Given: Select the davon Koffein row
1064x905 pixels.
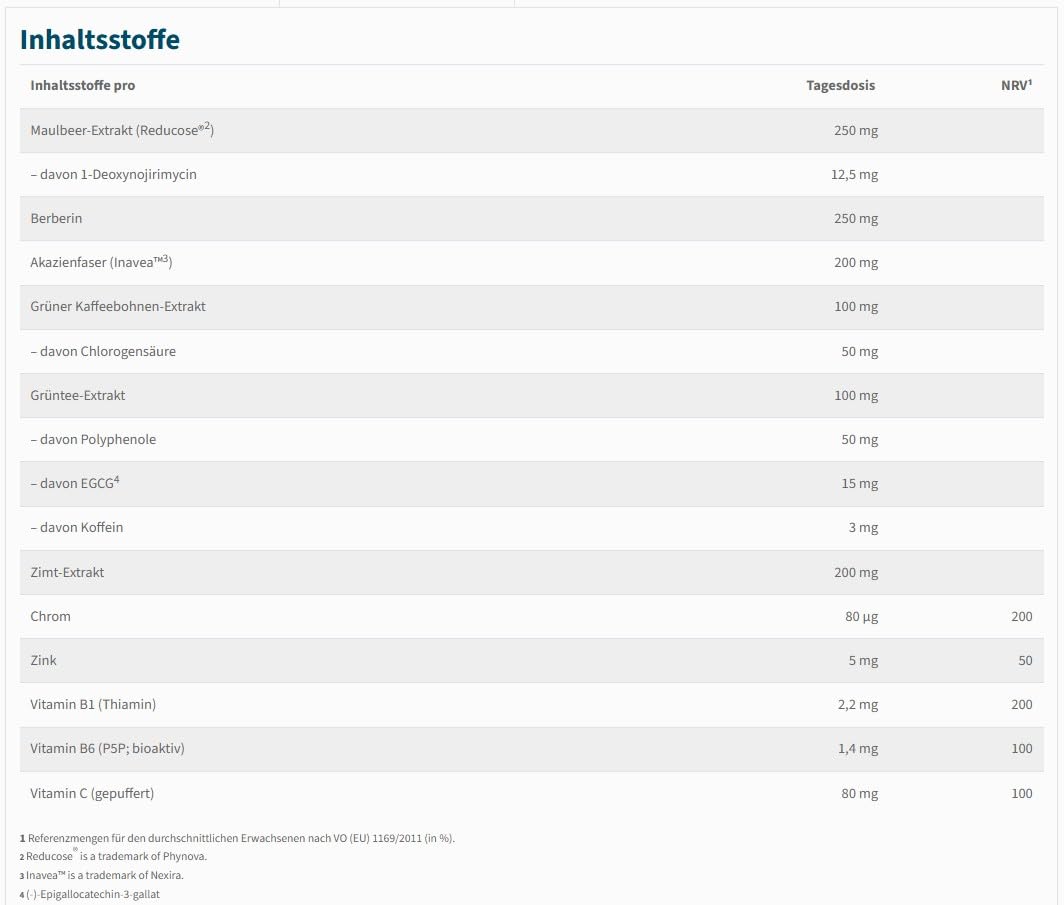Looking at the screenshot, I should click(531, 528).
